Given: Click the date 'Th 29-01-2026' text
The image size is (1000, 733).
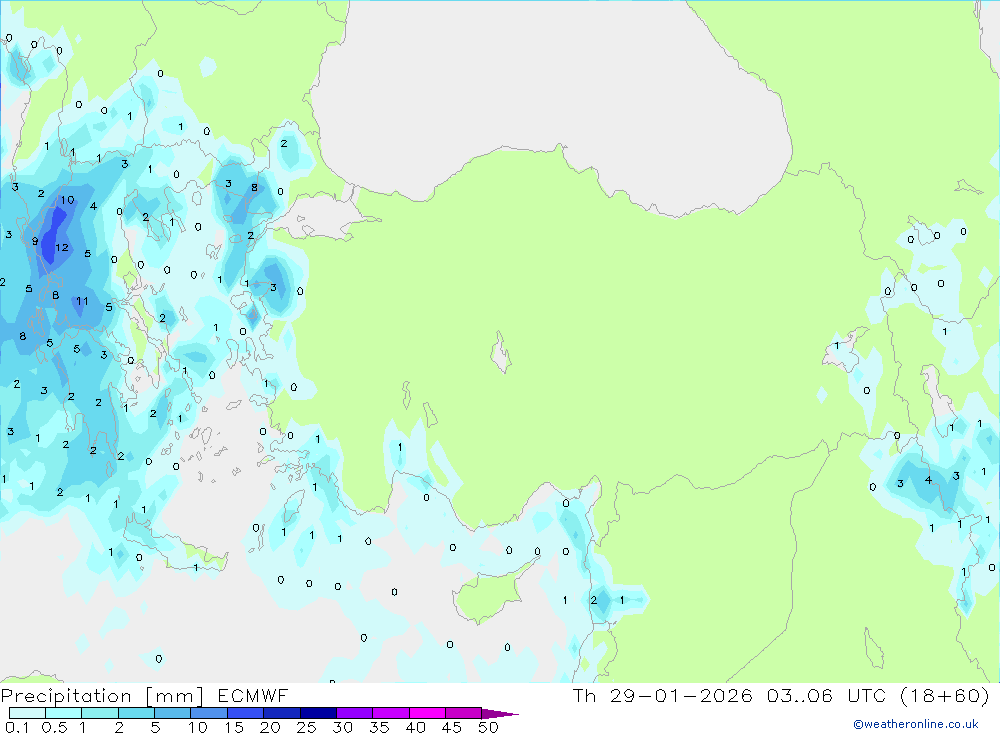Looking at the screenshot, I should (x=662, y=695).
